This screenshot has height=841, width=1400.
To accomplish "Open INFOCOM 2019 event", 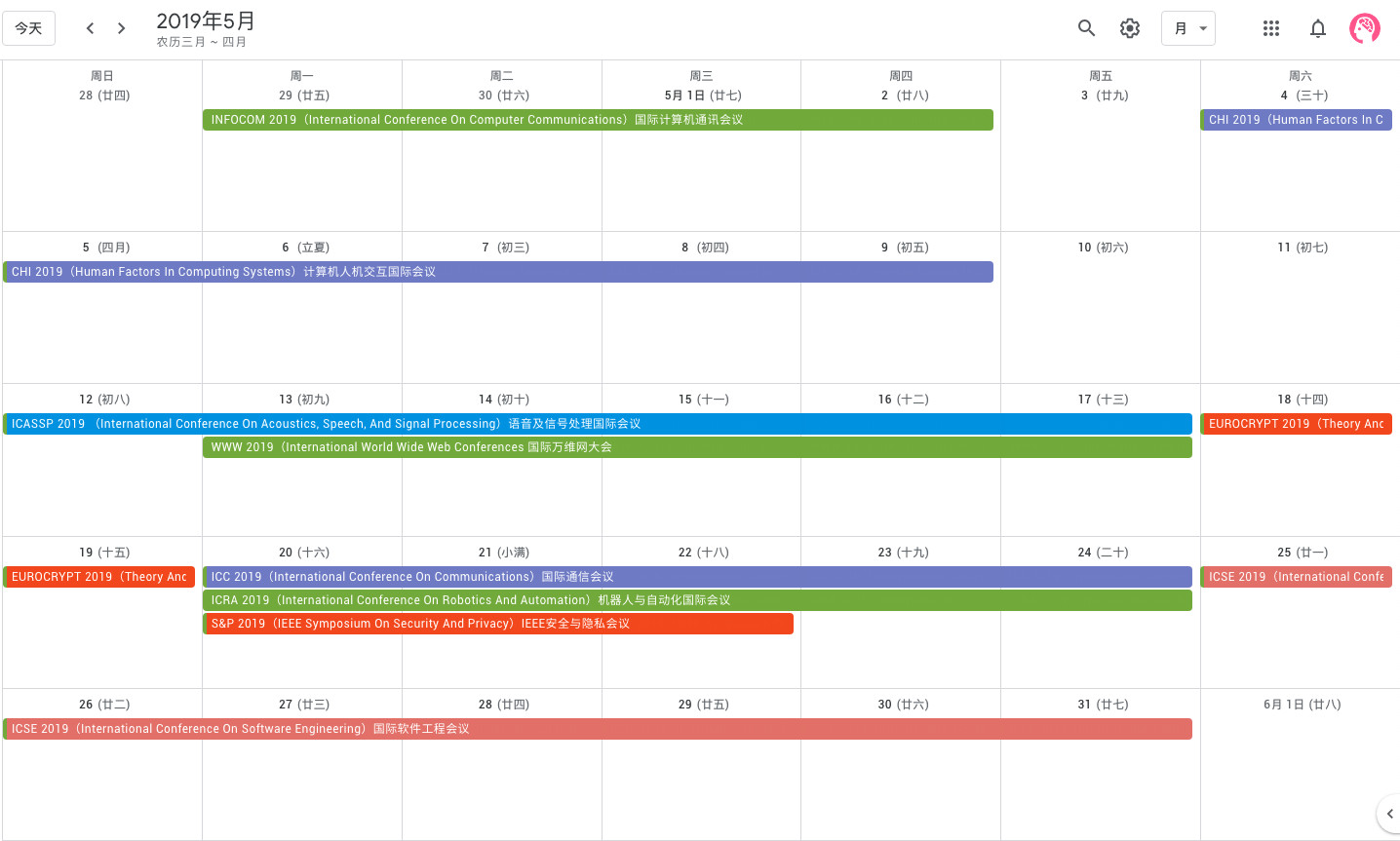I will click(599, 120).
